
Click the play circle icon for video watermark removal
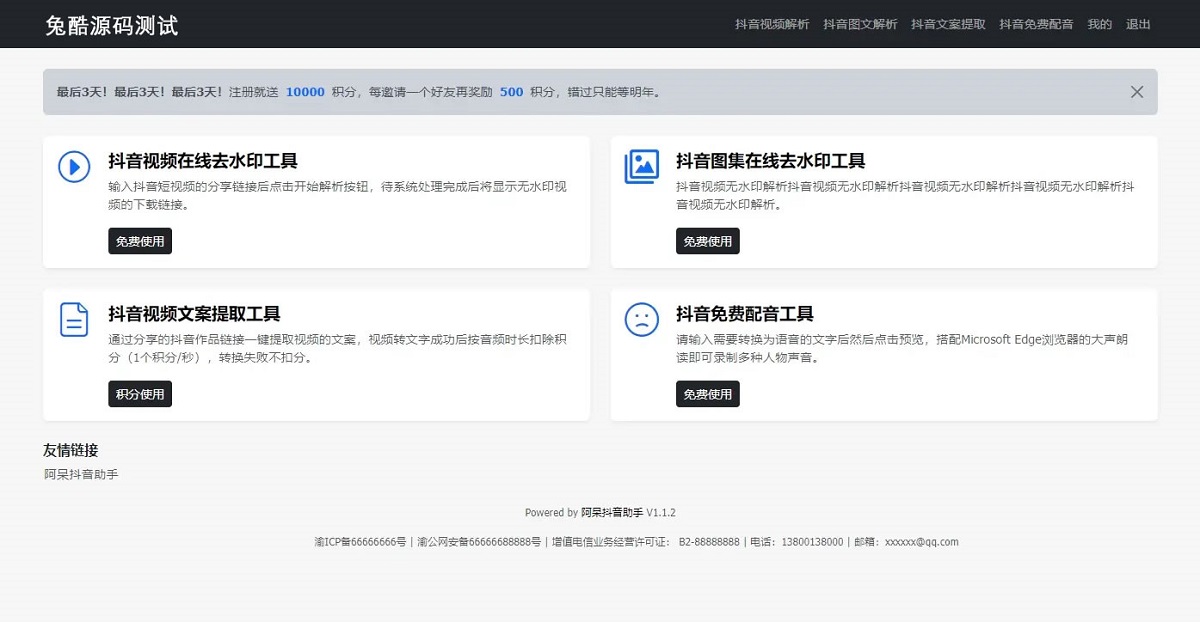coord(74,166)
